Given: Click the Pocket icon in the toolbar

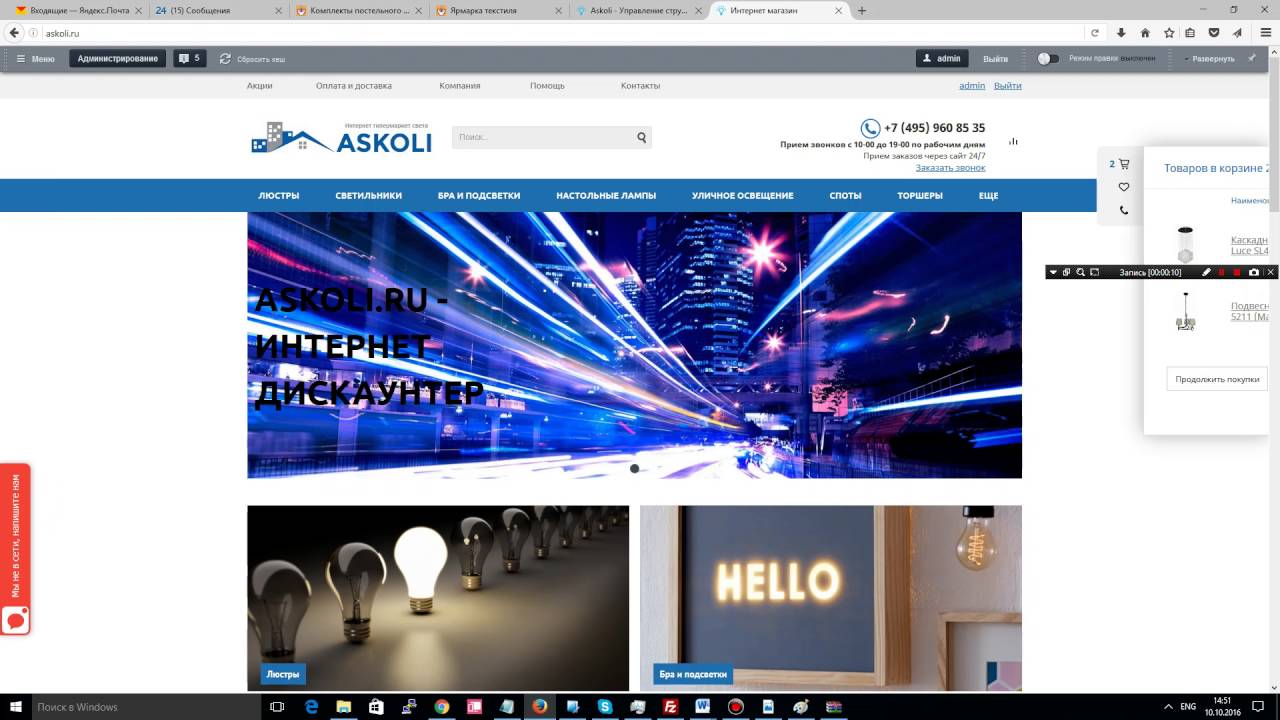Looking at the screenshot, I should click(x=1214, y=33).
